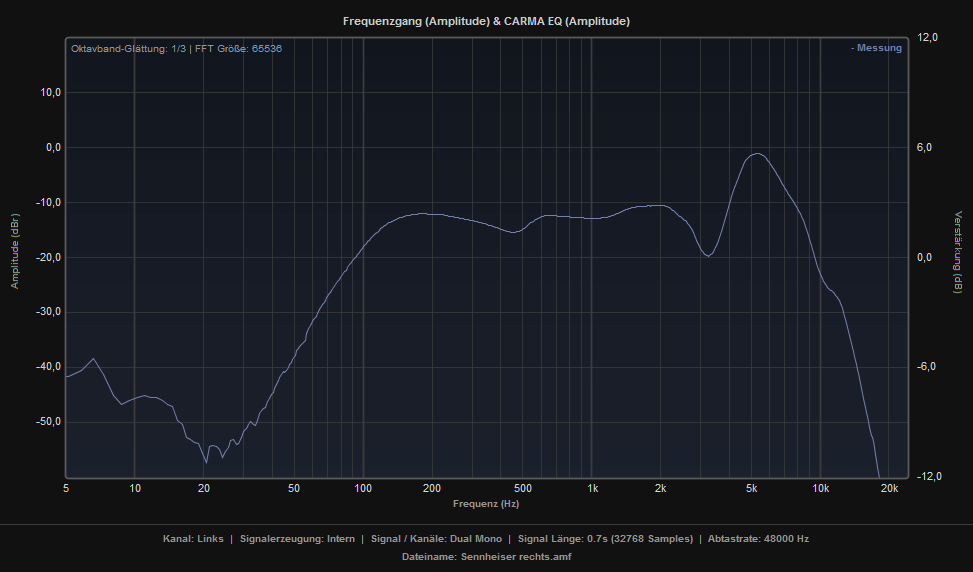973x572 pixels.
Task: Click the '12,0' gain axis value
Action: (928, 38)
